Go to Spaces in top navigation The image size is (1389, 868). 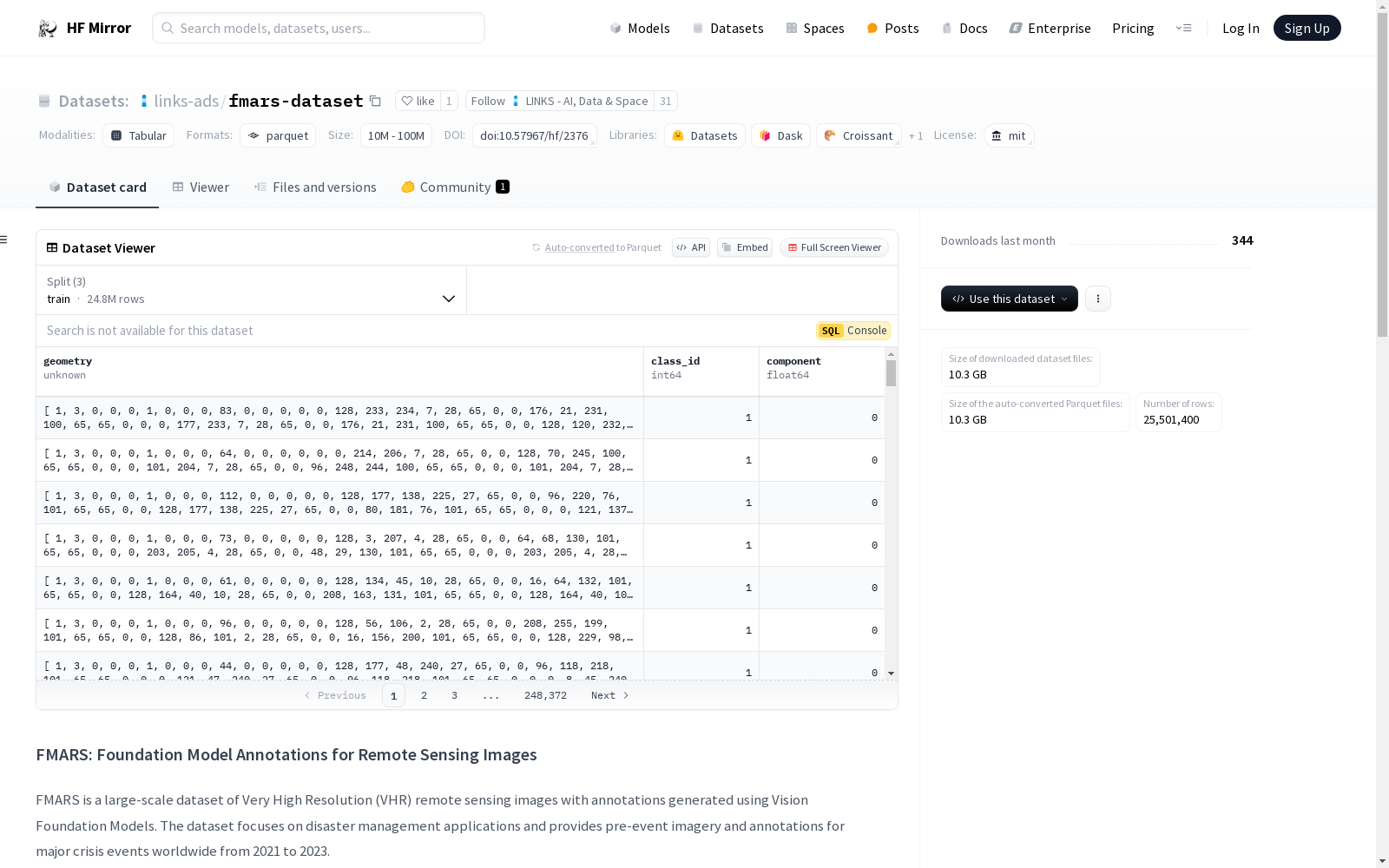click(815, 29)
